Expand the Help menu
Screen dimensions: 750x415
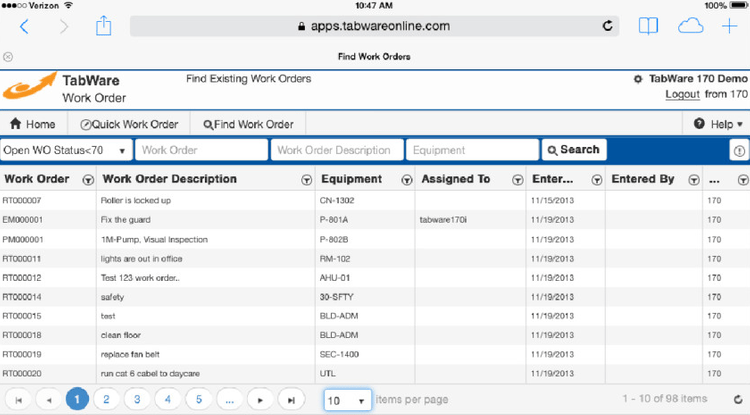coord(717,124)
